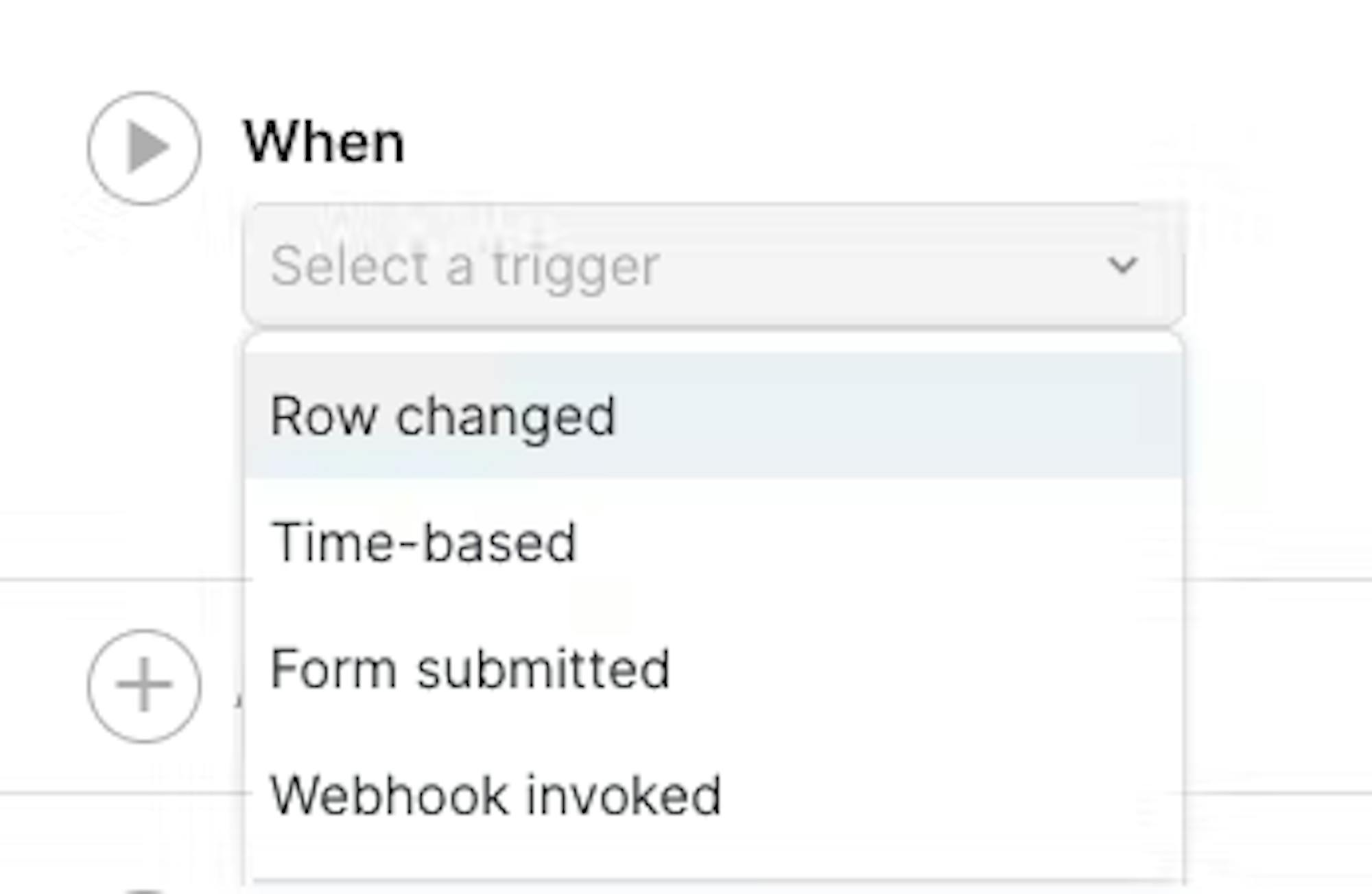This screenshot has width=1372, height=894.
Task: Click the Form submitted list item text
Action: 470,669
